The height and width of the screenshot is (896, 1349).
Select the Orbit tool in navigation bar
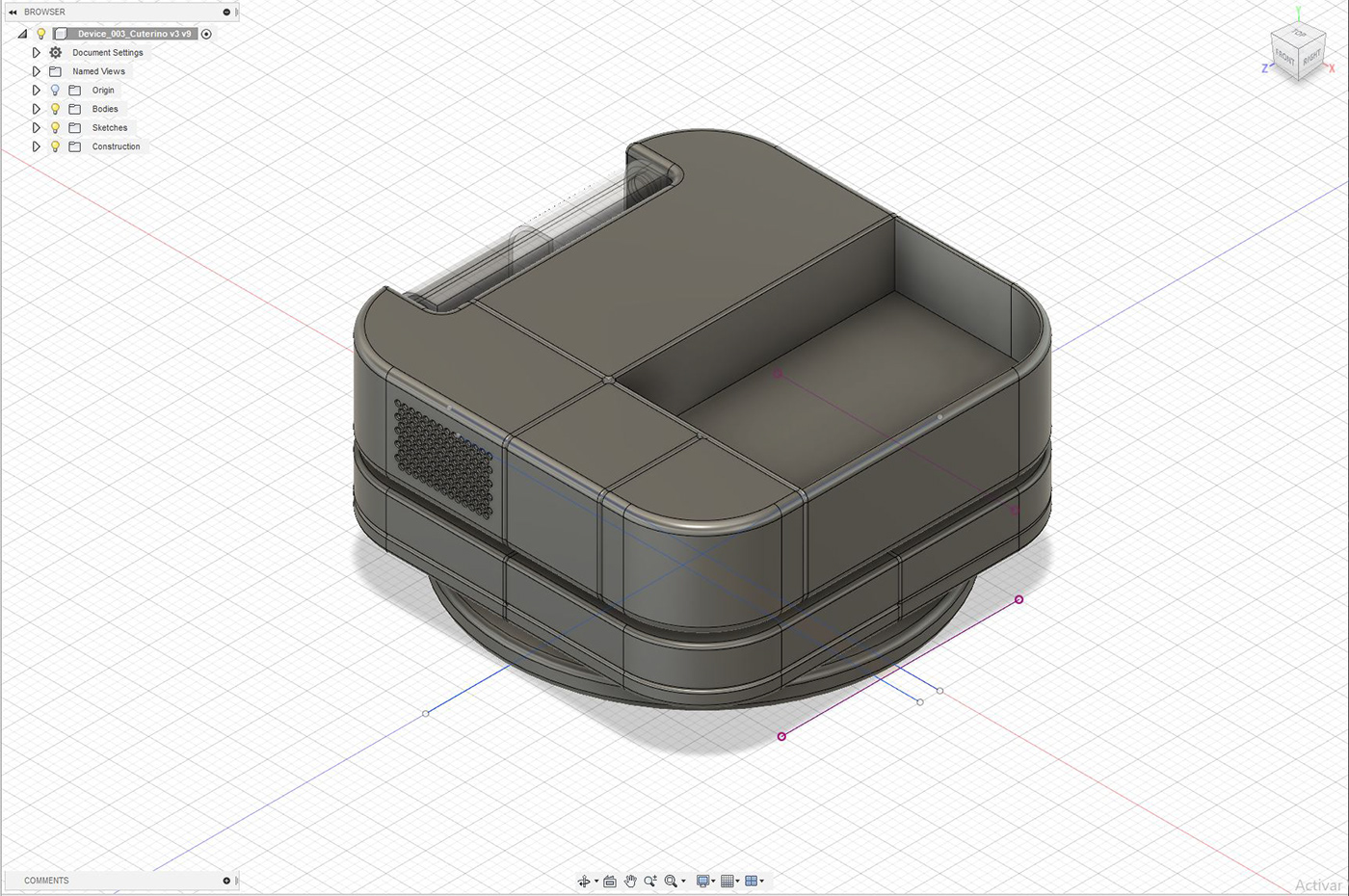(x=585, y=881)
